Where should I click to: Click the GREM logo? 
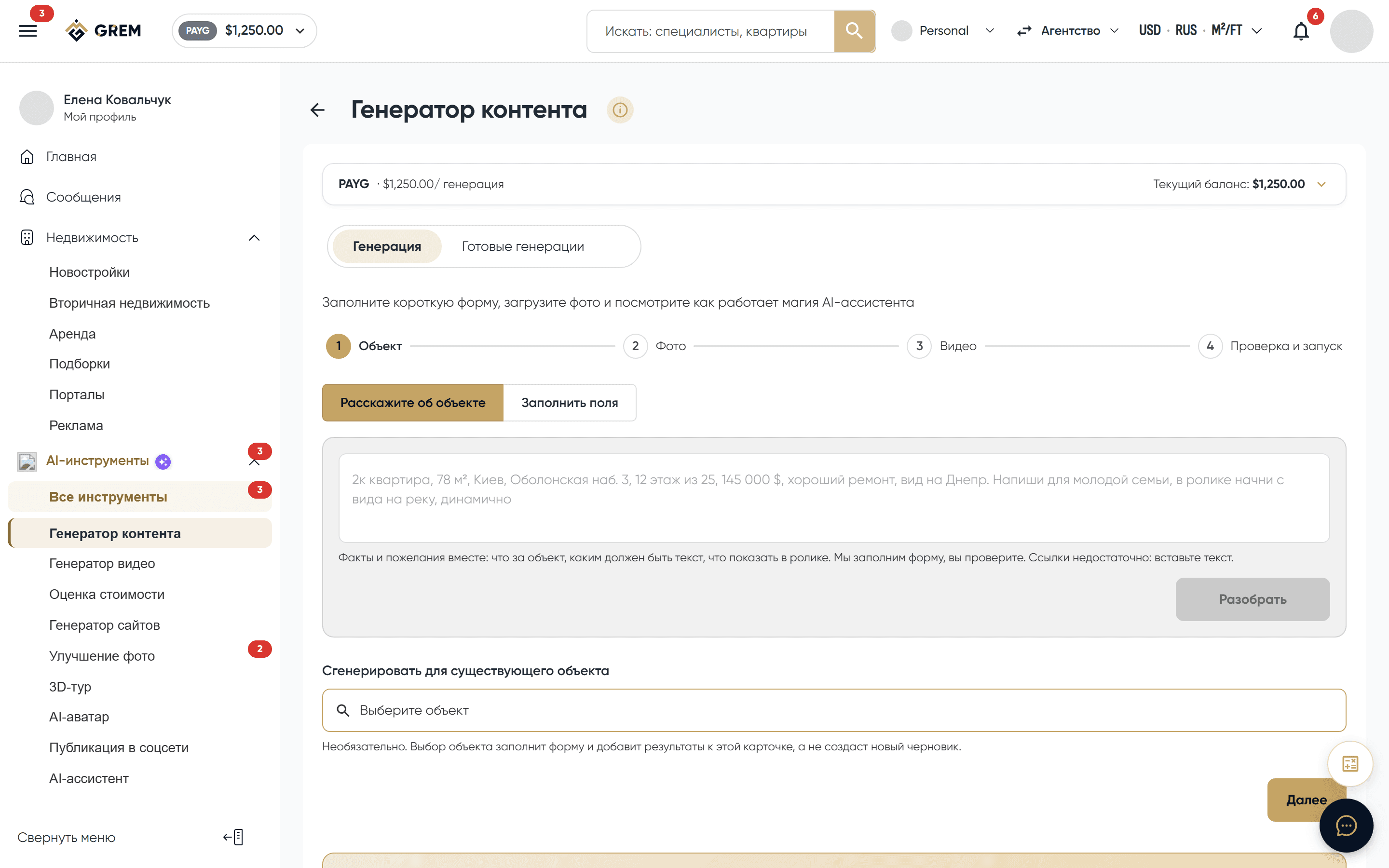coord(103,30)
